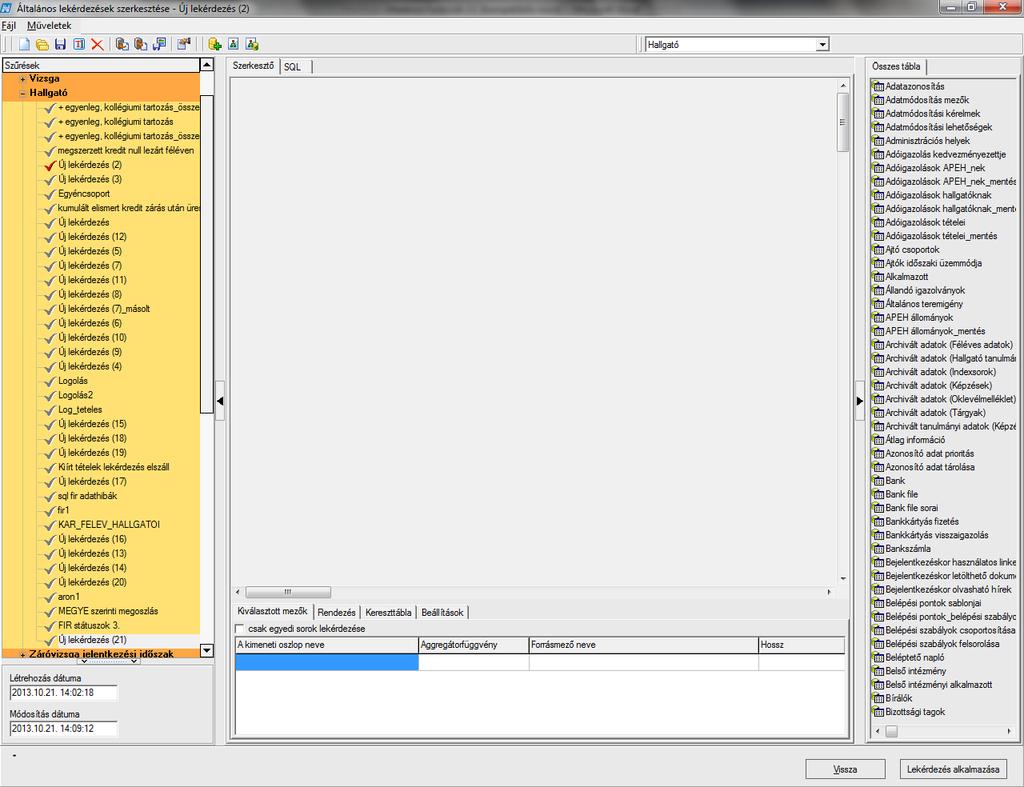Switch to the Szerkesztő tab
This screenshot has height=787, width=1024.
click(x=253, y=66)
